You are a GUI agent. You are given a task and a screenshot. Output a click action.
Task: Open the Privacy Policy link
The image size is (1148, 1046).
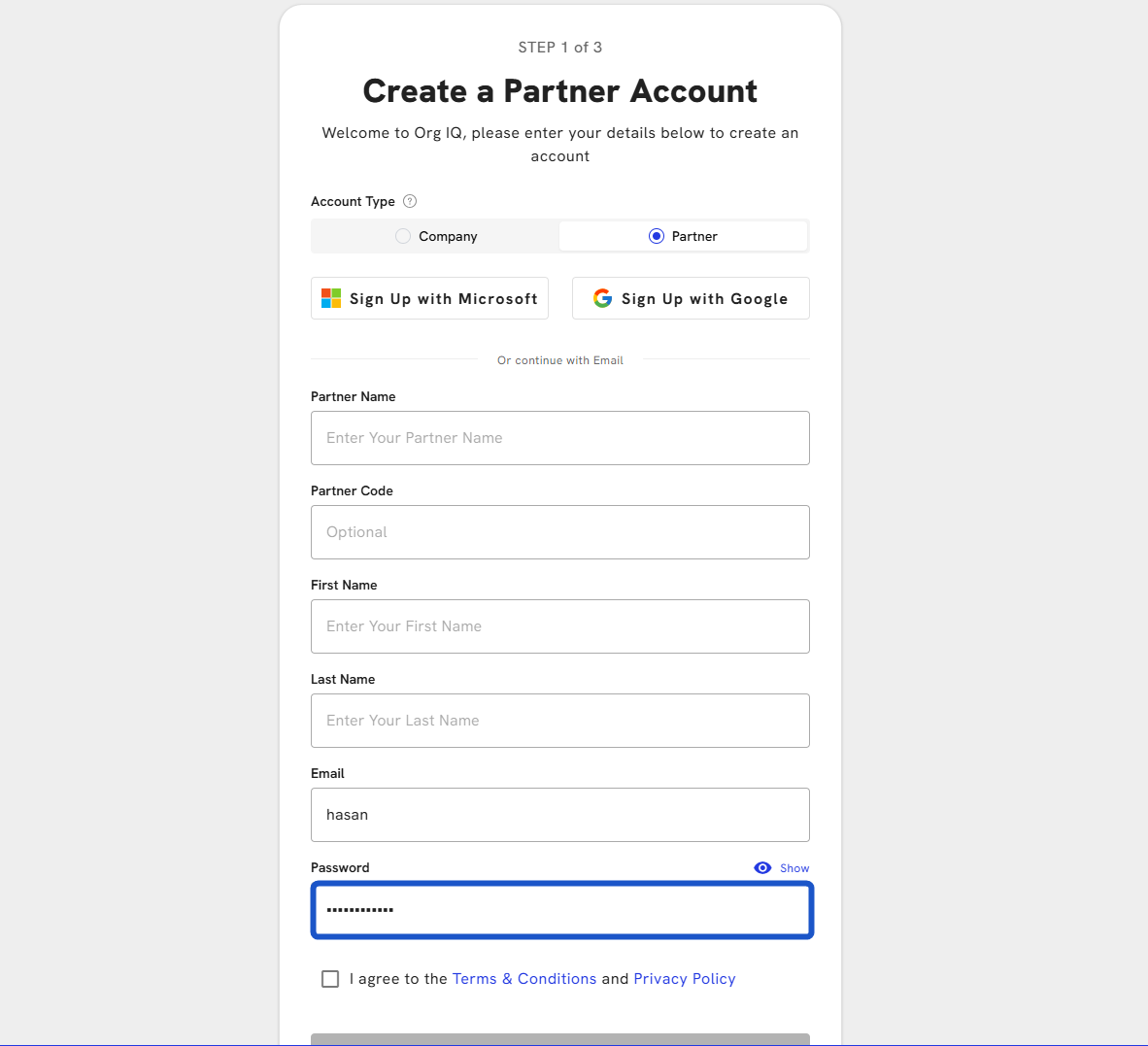coord(685,978)
